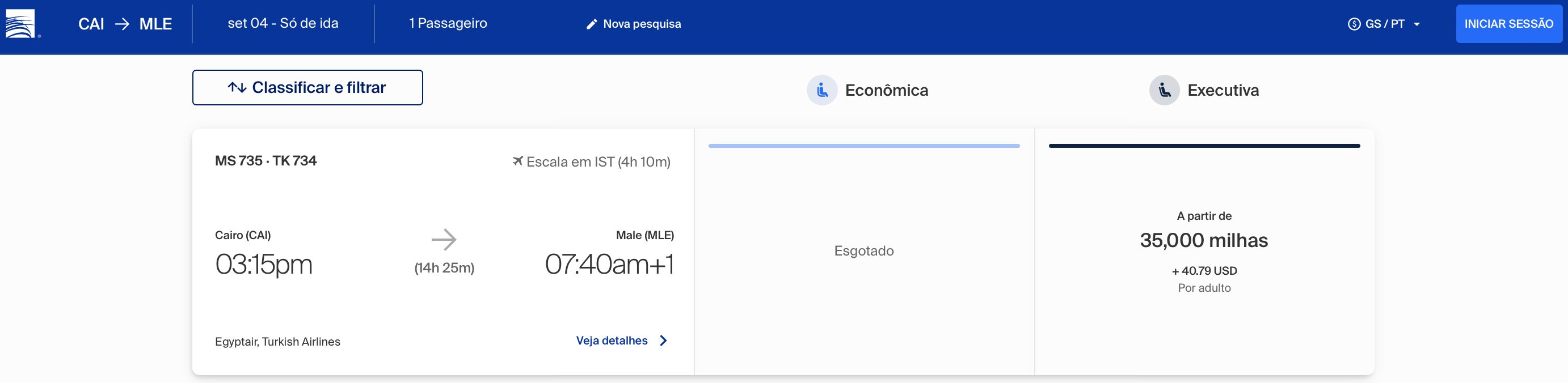Expand flight details with the chevron
Viewport: 1568px width, 383px height.
[664, 341]
